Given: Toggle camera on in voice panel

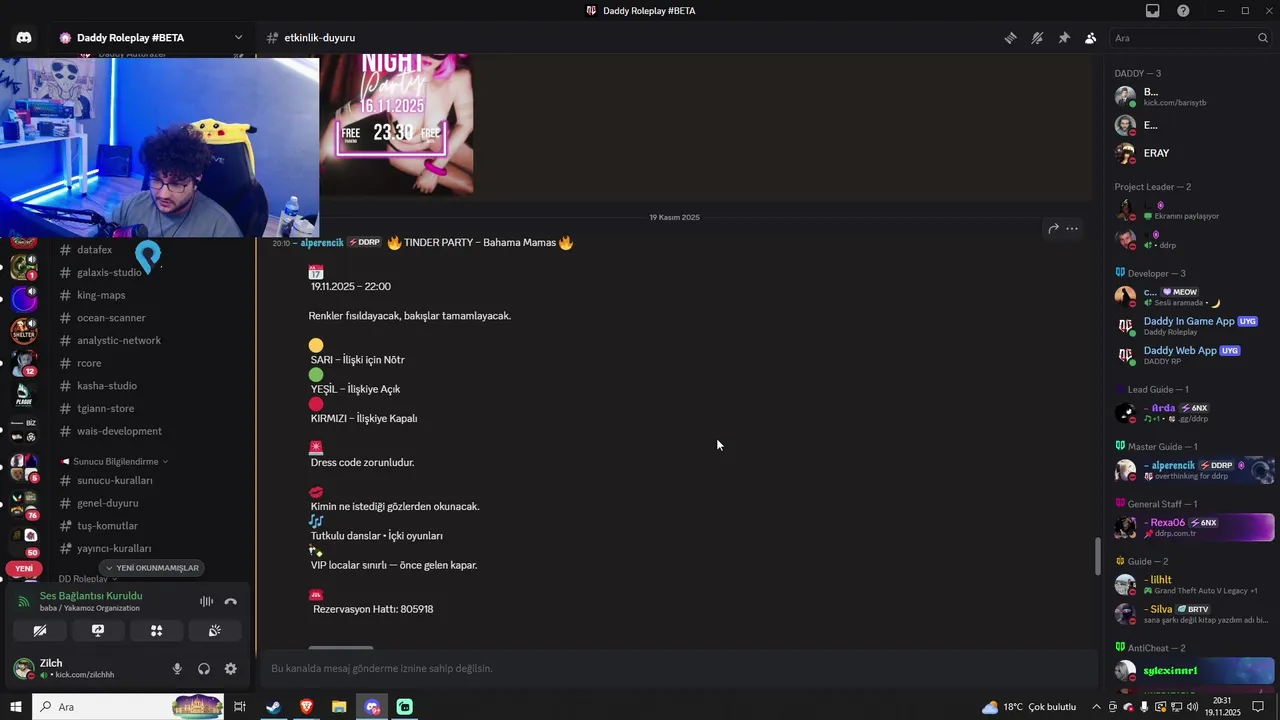Looking at the screenshot, I should (40, 631).
